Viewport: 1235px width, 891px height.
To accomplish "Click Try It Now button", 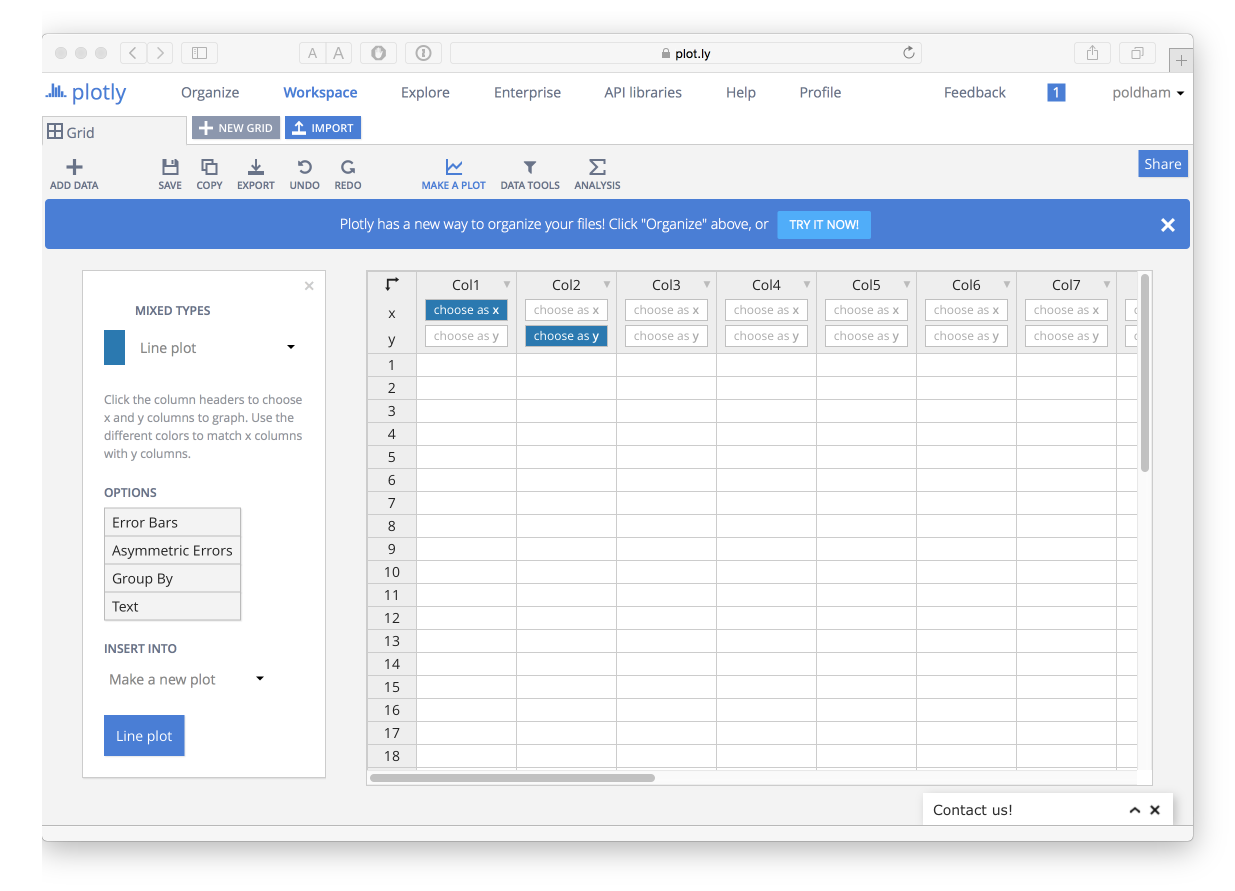I will [x=824, y=225].
